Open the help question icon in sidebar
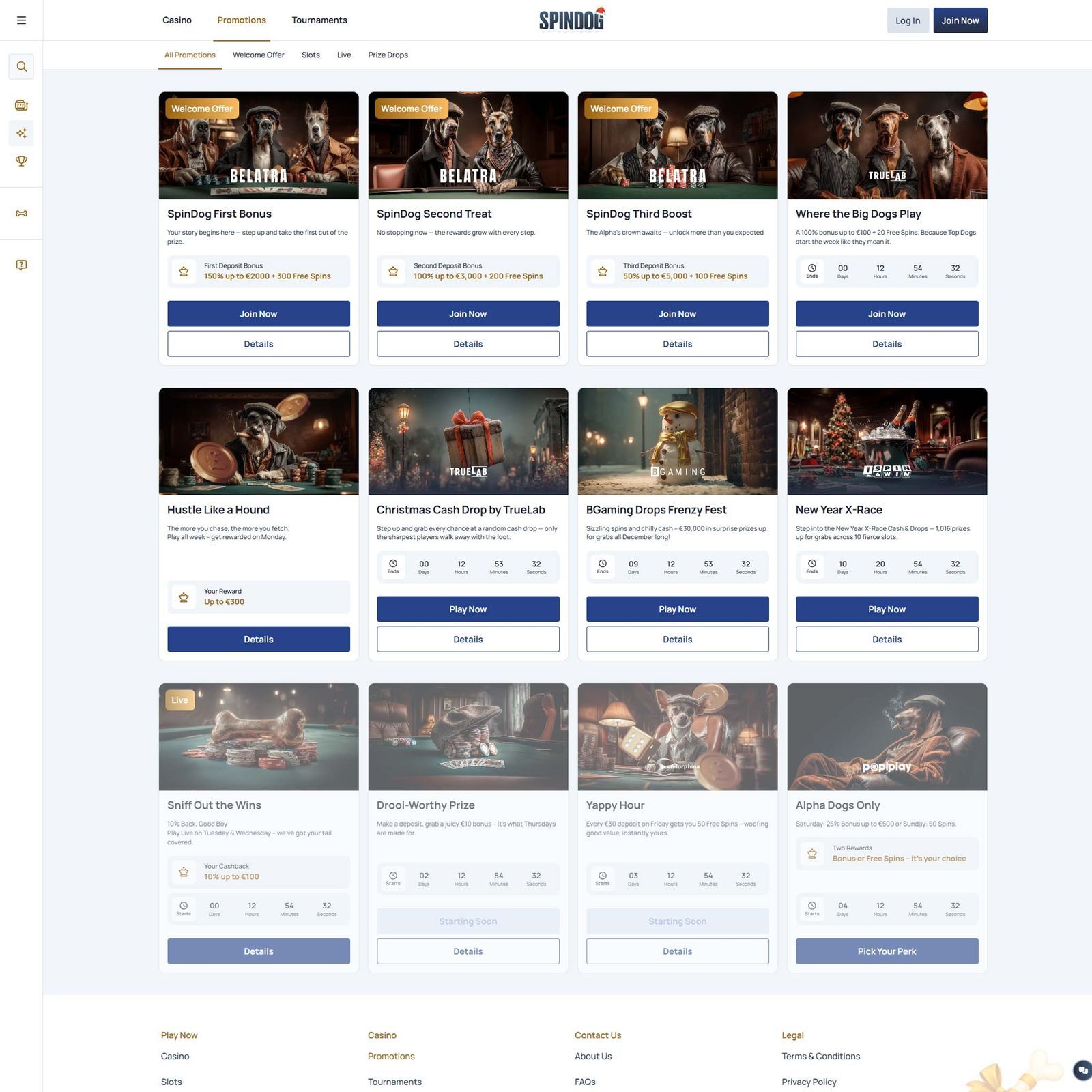This screenshot has width=1092, height=1092. (21, 265)
